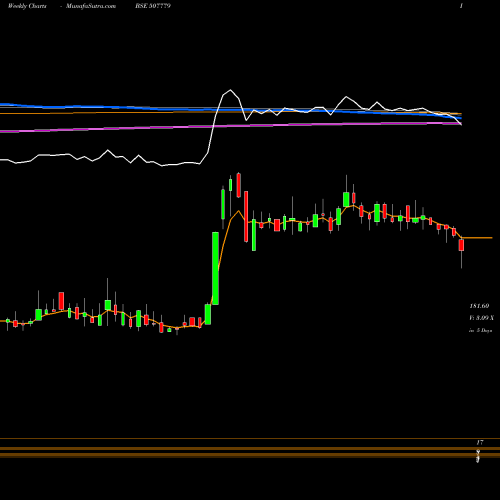The width and height of the screenshot is (500, 500).
Task: Click the 'Weekly Charts' title text
Action: coord(27,6)
